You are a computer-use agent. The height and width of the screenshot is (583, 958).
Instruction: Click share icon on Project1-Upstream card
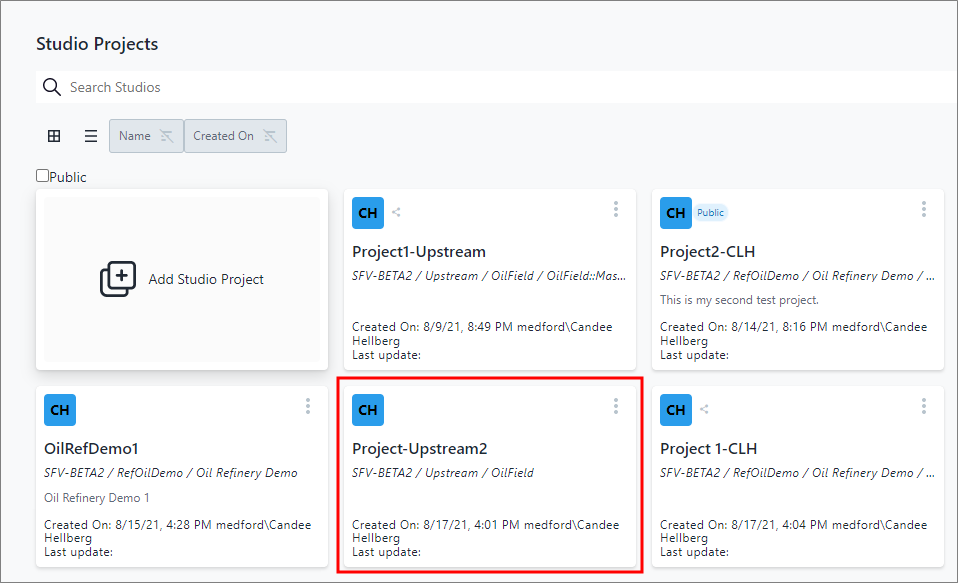[397, 212]
